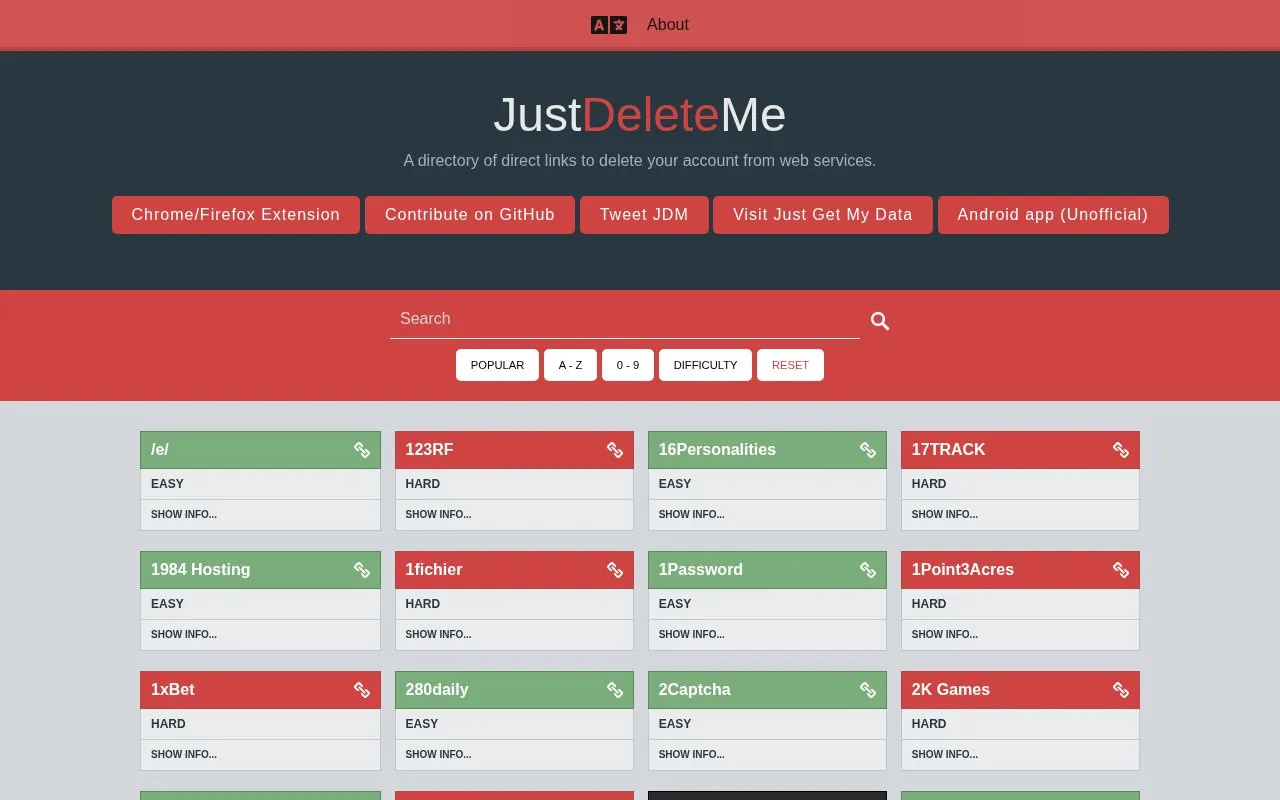Visit Just Get My Data

(823, 215)
